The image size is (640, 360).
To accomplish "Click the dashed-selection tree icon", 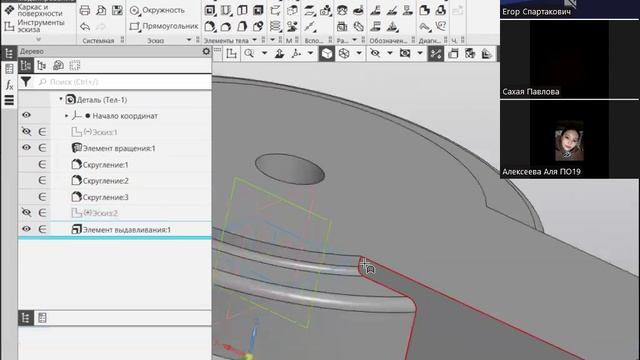I will (x=75, y=65).
